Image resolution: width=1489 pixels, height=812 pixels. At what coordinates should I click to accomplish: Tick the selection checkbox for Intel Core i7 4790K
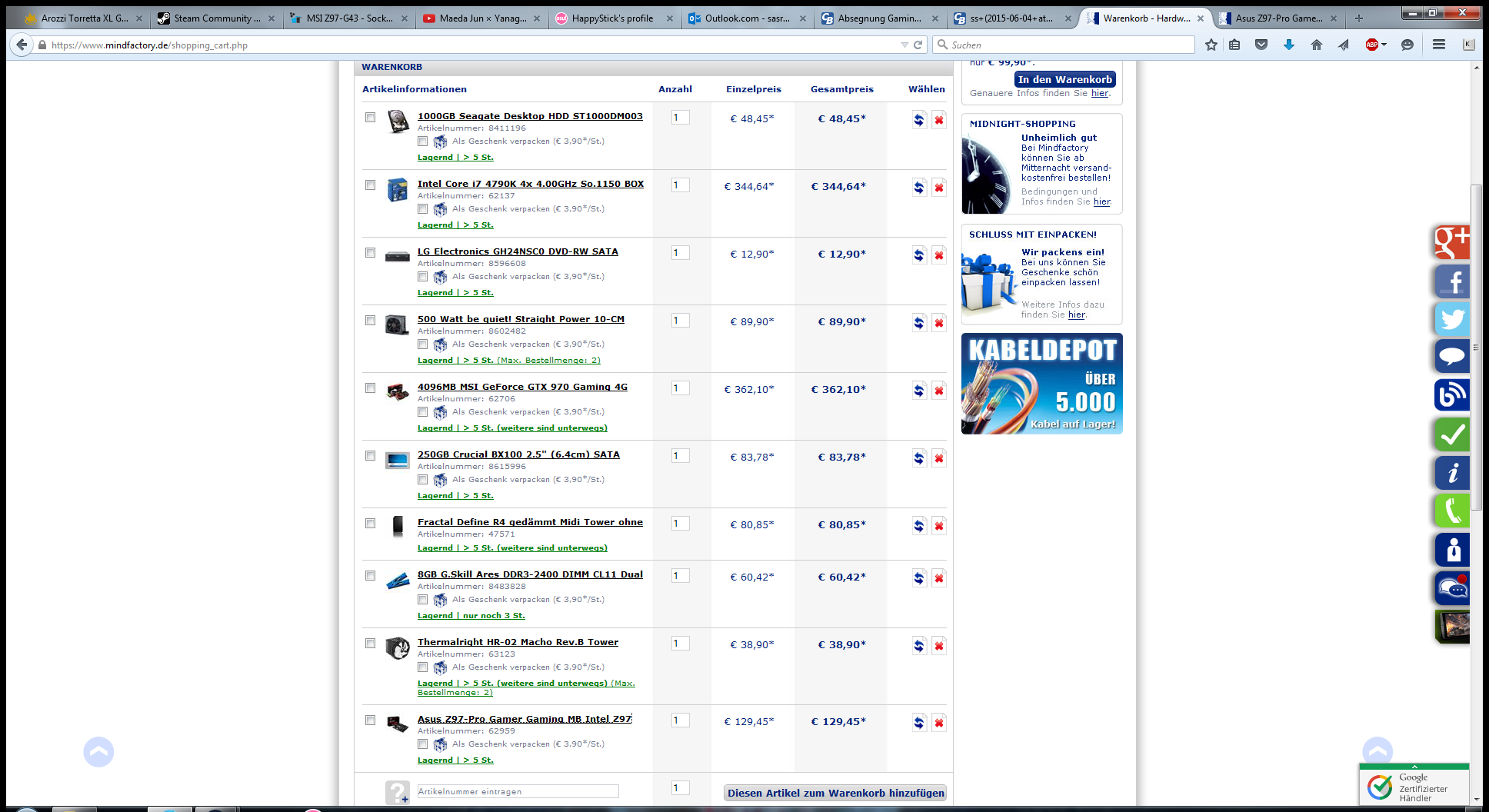coord(370,185)
